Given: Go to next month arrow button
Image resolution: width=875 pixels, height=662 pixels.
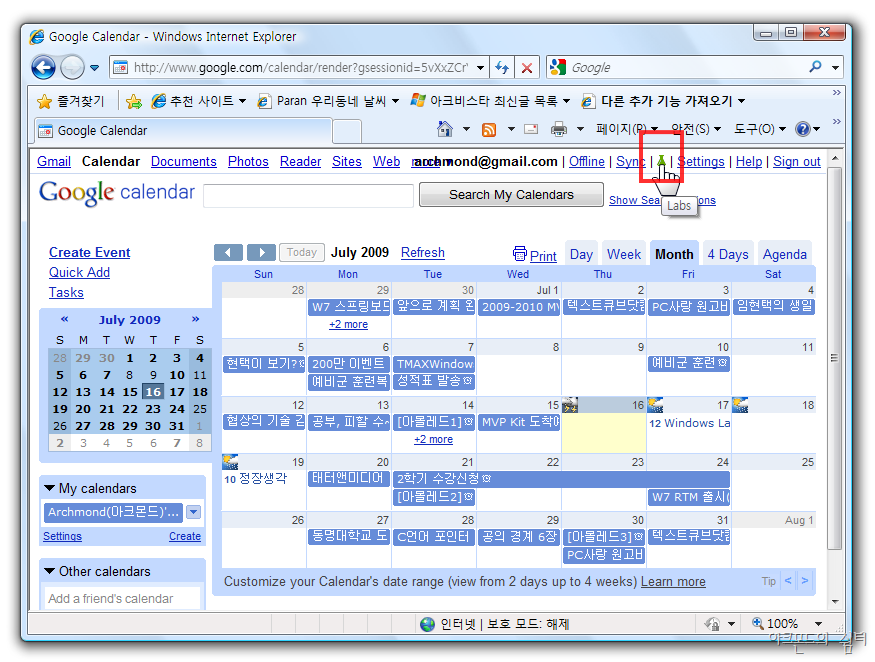Looking at the screenshot, I should pyautogui.click(x=261, y=253).
